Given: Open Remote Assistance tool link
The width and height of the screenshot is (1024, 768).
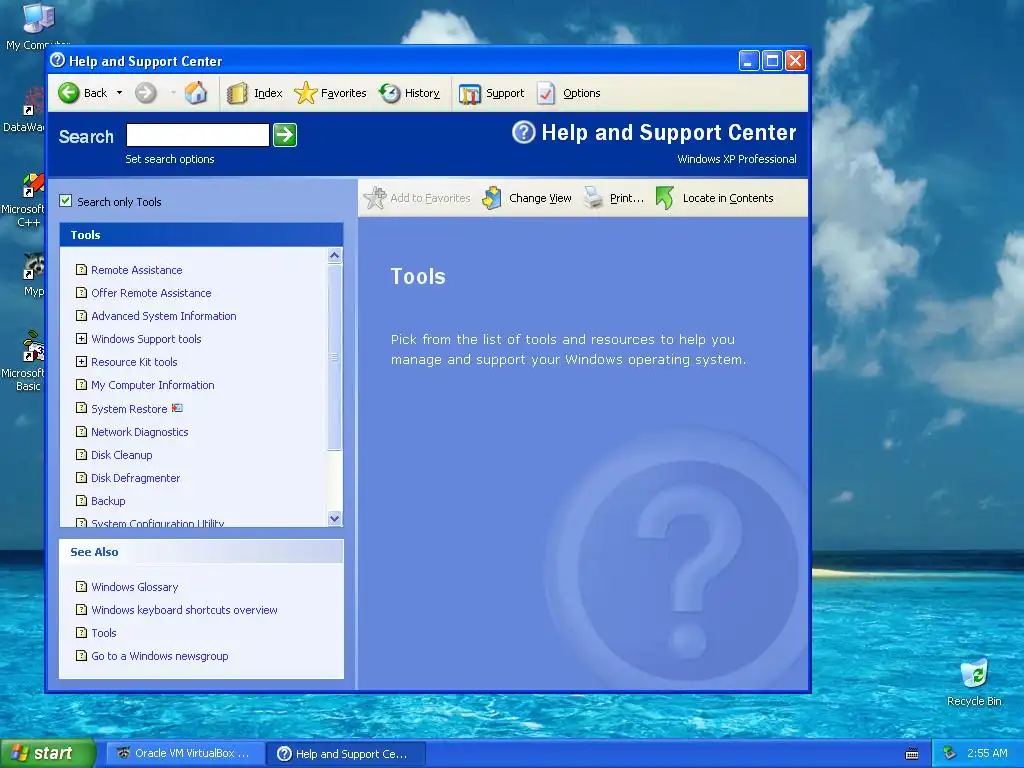Looking at the screenshot, I should pyautogui.click(x=136, y=270).
